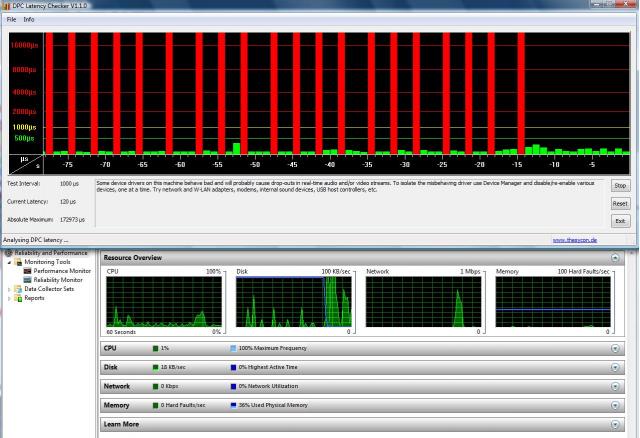
Task: Open the www.thesycon.de link
Action: click(x=575, y=240)
